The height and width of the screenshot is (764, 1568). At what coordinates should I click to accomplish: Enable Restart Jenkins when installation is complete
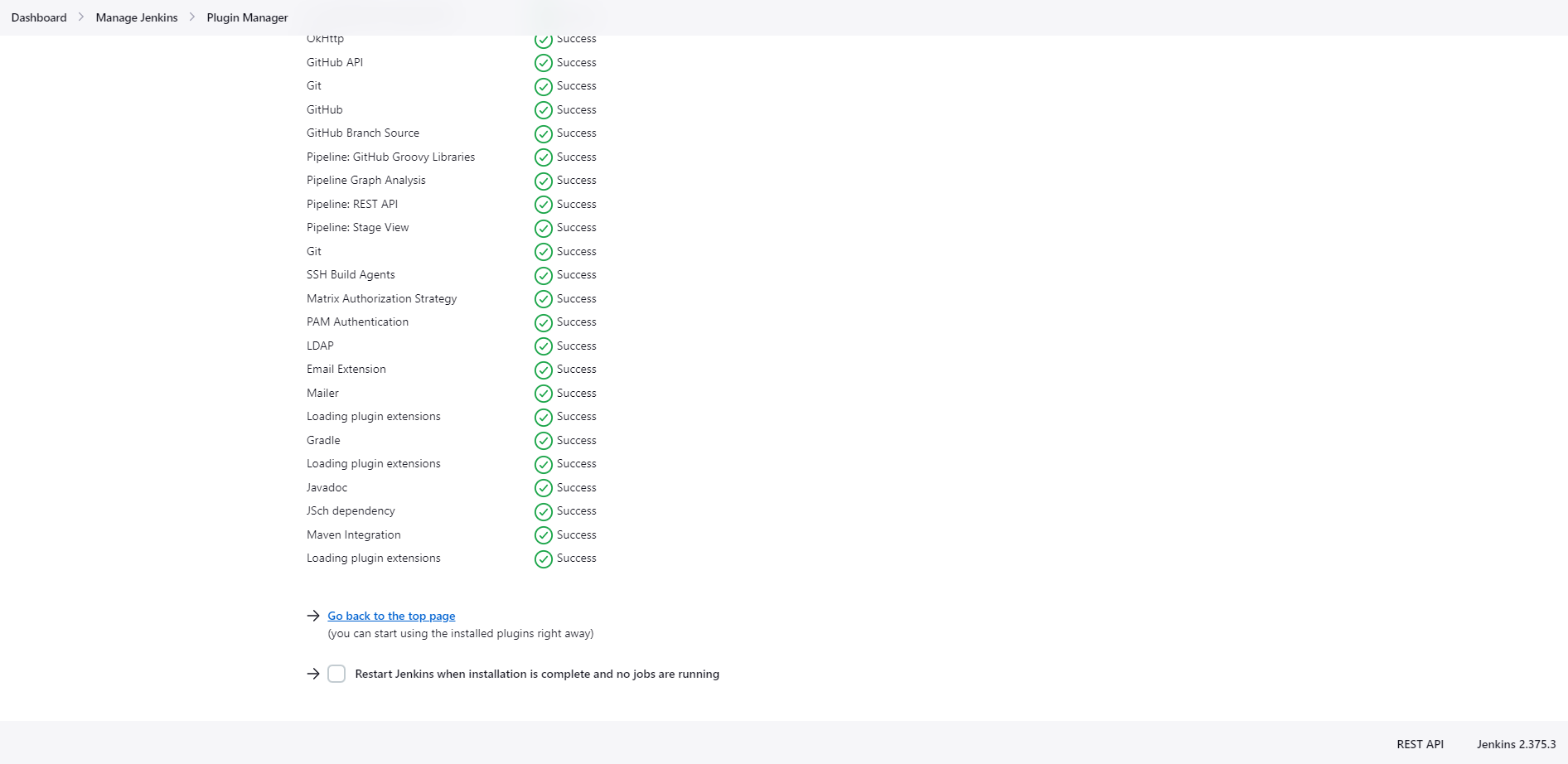336,674
